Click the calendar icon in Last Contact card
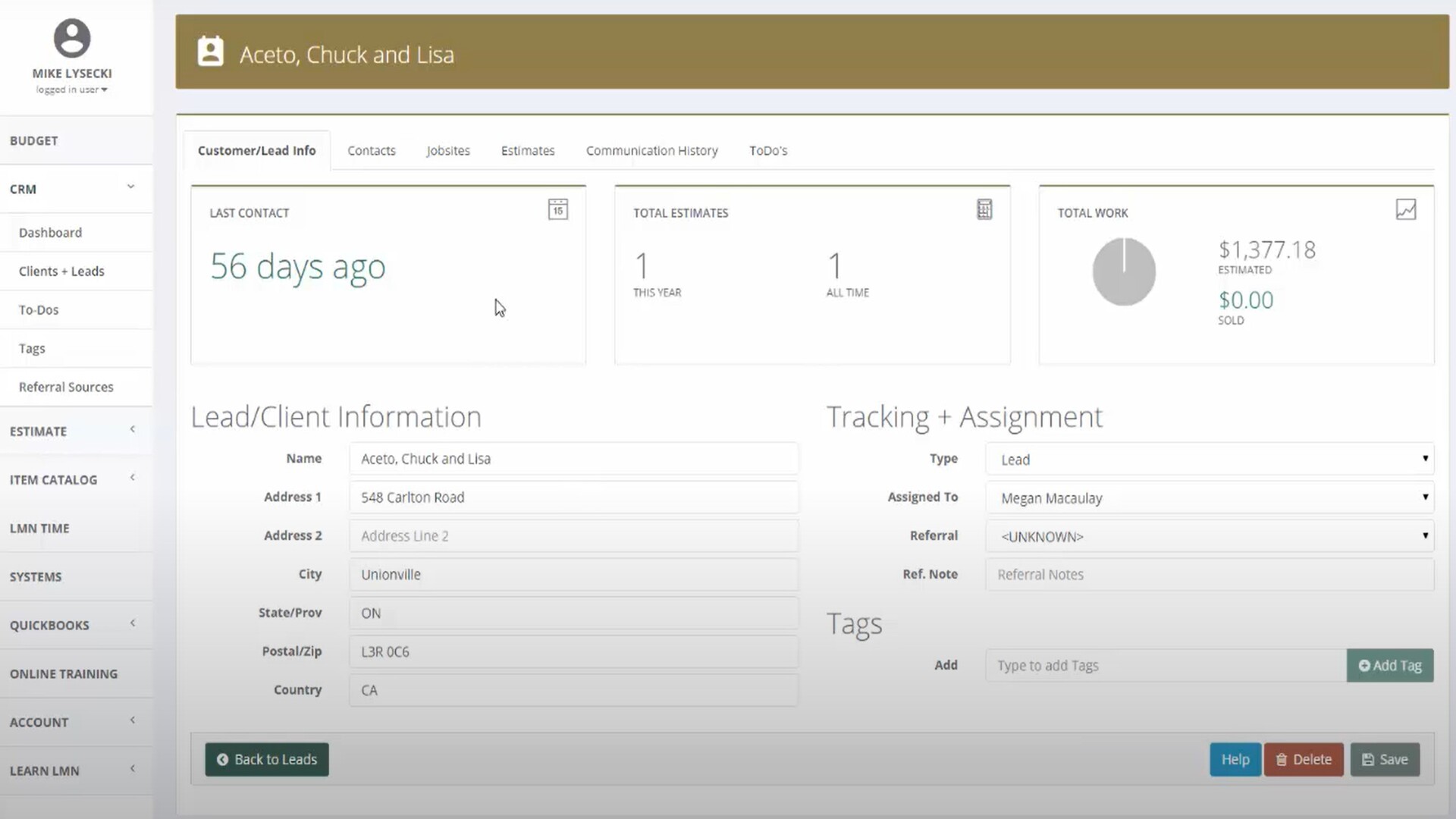Screen dimensions: 1456x819 (x=557, y=209)
